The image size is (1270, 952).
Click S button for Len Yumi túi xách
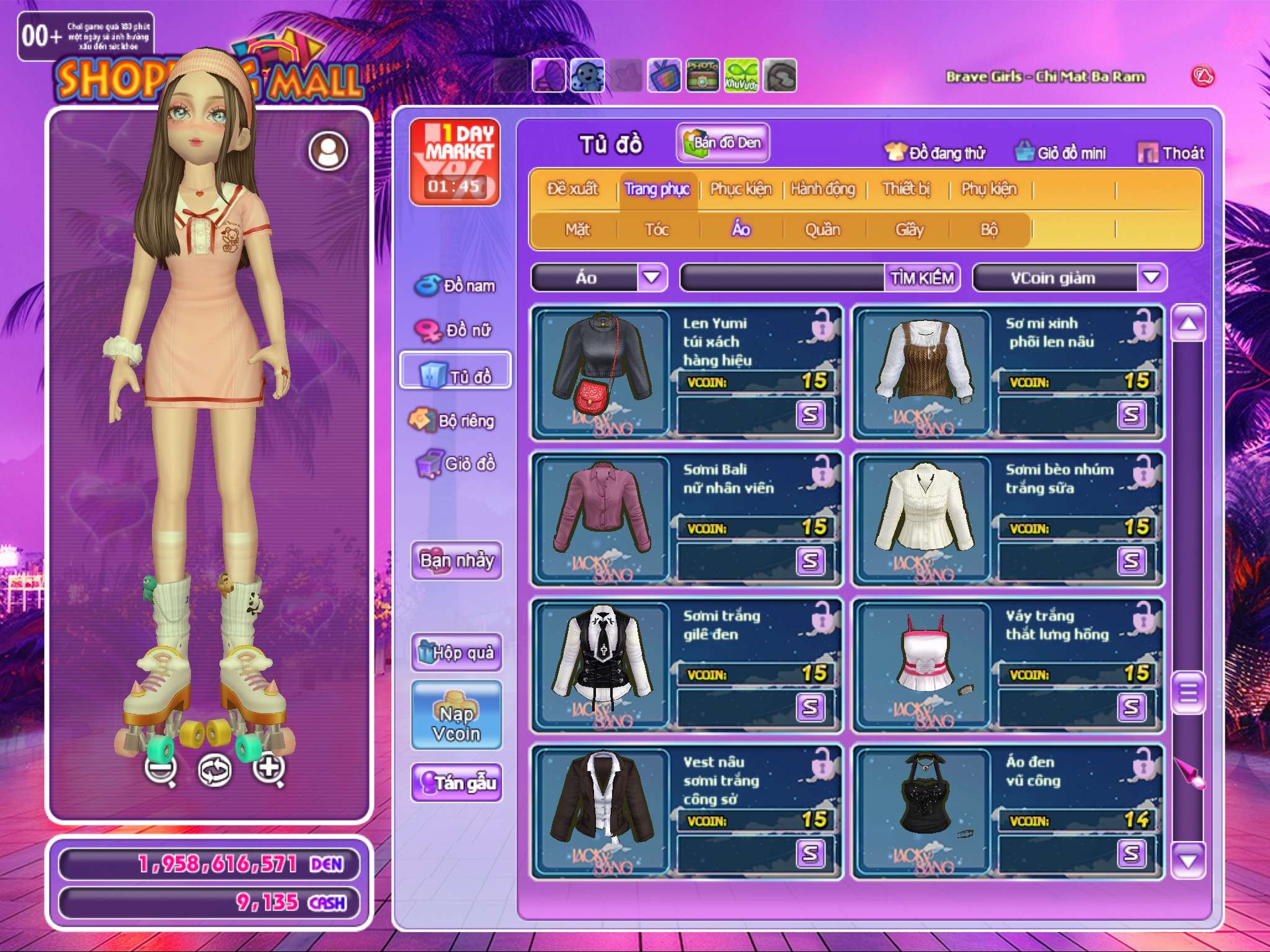coord(810,415)
